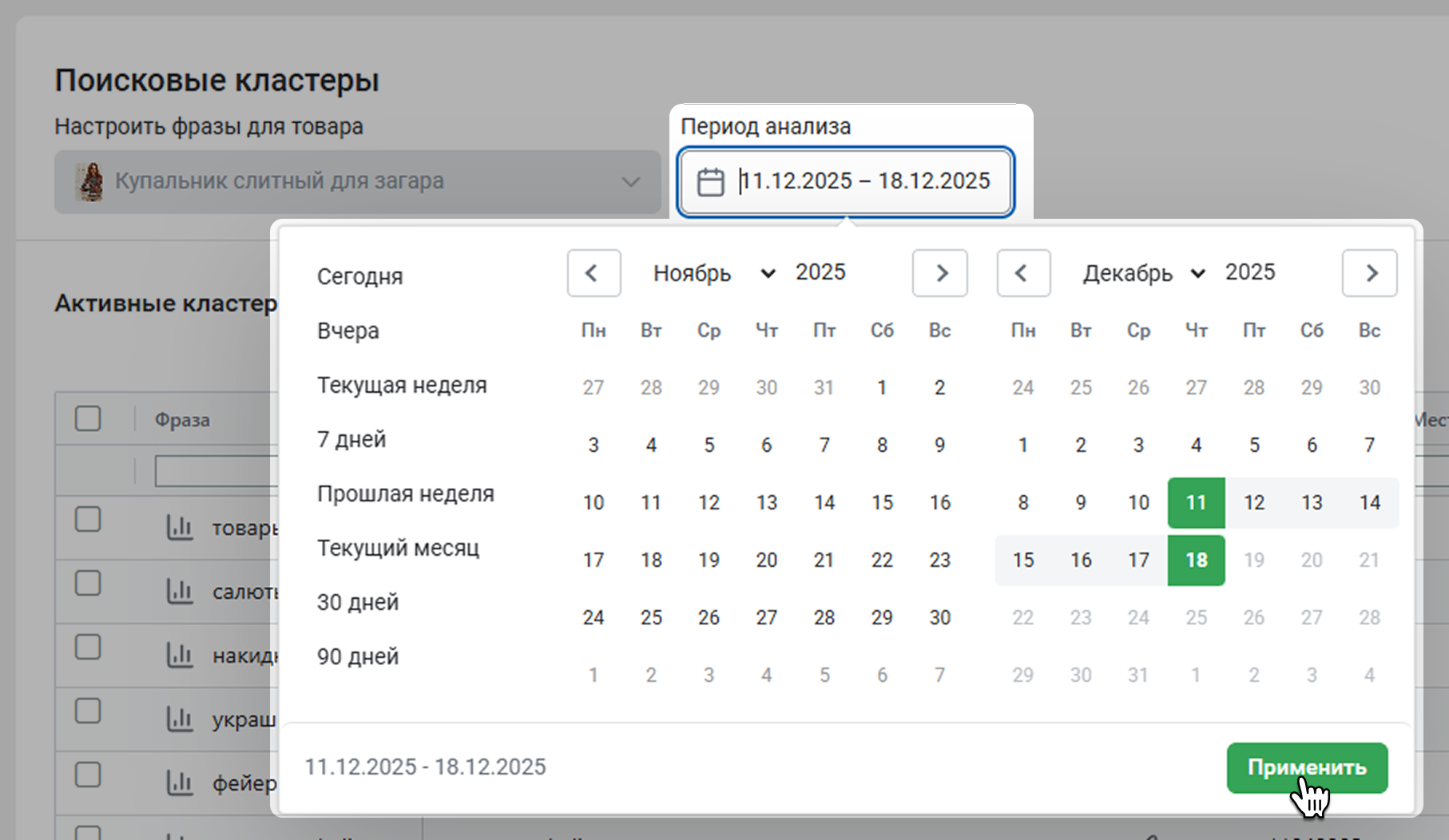Pick December 11 in the calendar

[x=1196, y=502]
